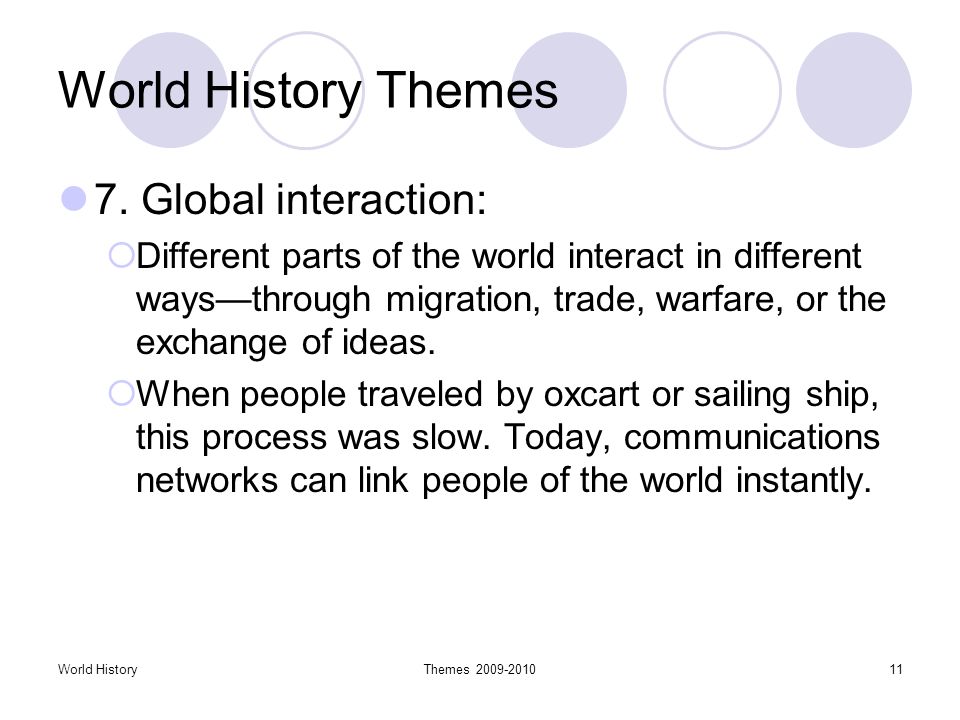Click the footer text "Themes 2009-2010"
The image size is (960, 720).
(x=479, y=669)
